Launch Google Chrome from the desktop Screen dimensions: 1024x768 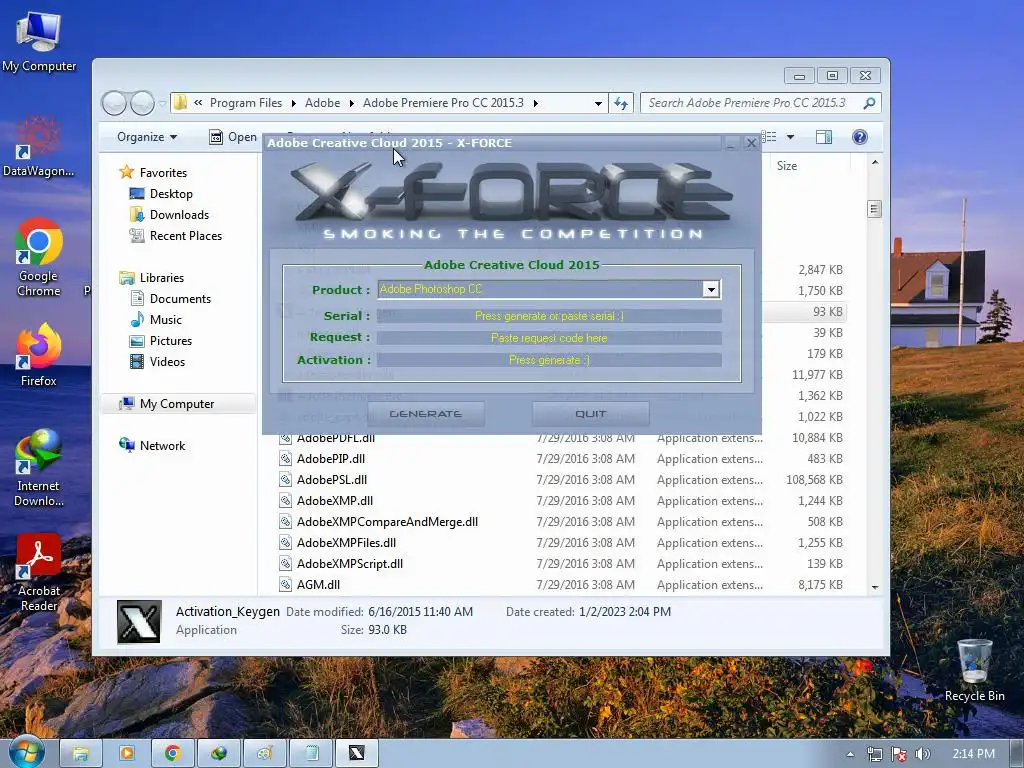[x=39, y=257]
